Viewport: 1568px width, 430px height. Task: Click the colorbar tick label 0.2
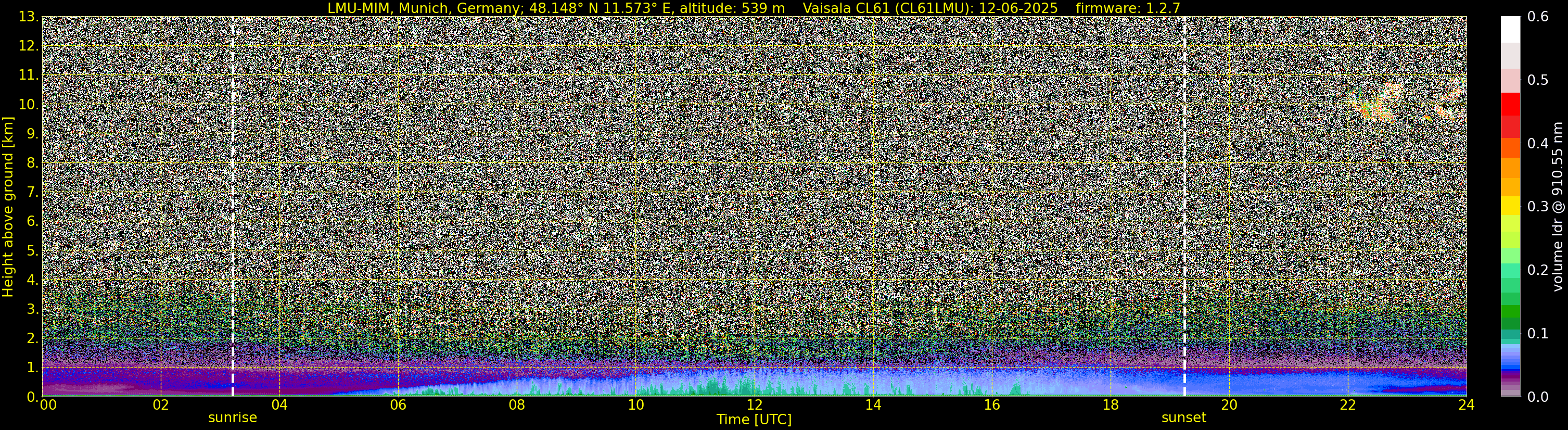1538,270
